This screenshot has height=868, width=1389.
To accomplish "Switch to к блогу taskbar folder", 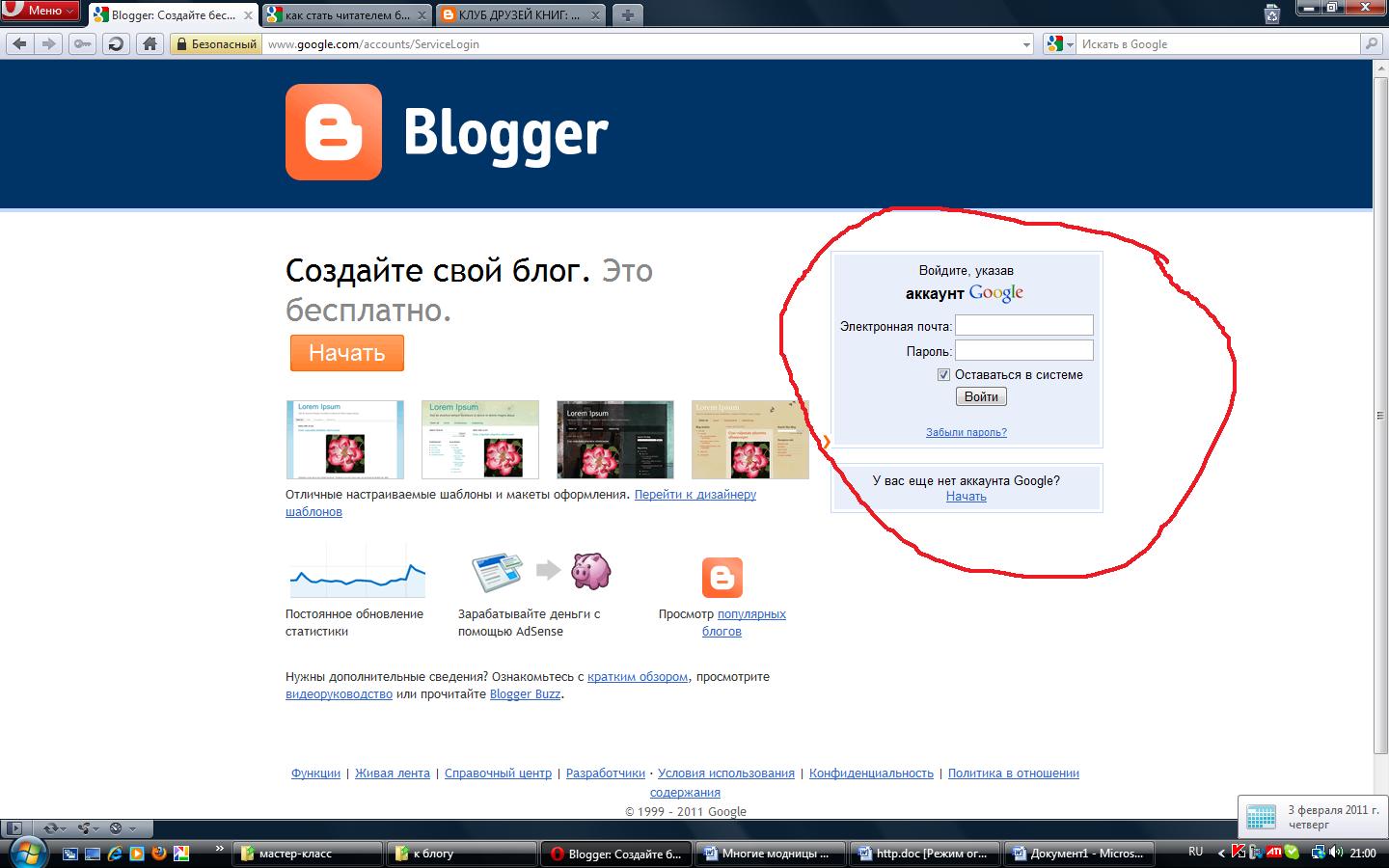I will point(463,854).
